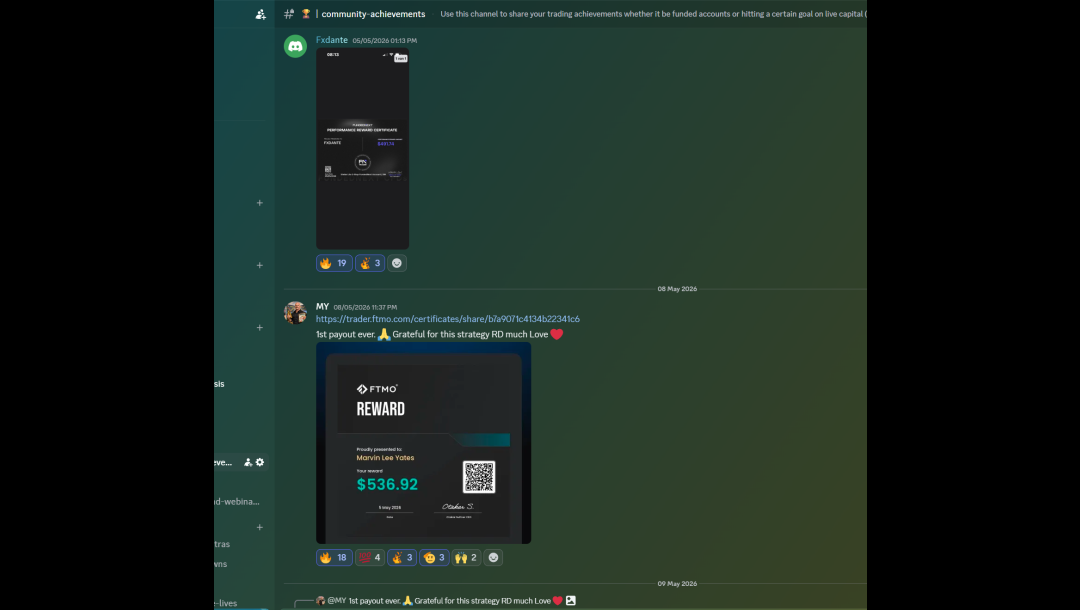Click the trophy emoji in the channel header
1080x610 pixels.
pos(306,14)
